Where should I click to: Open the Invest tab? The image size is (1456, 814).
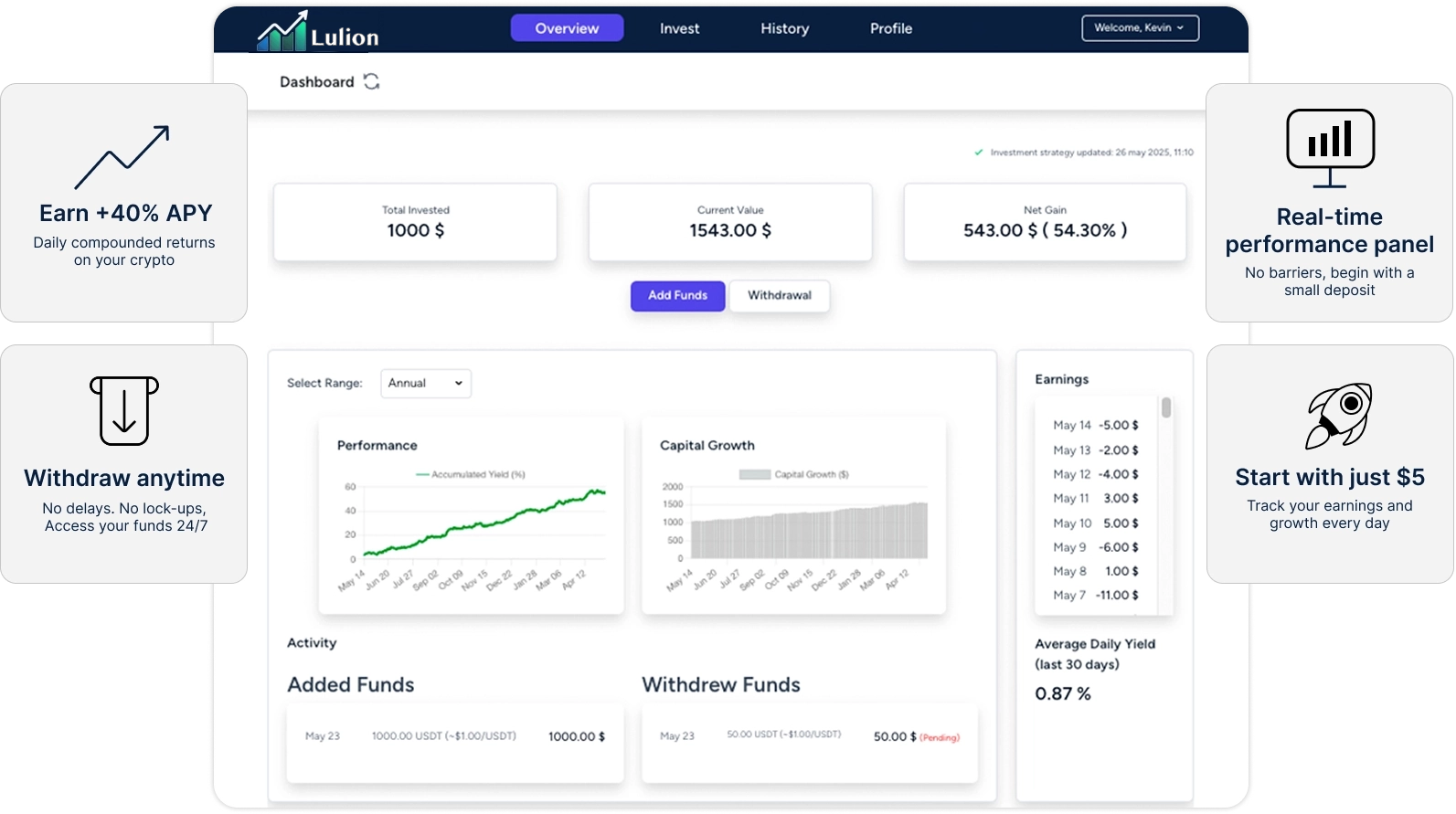pyautogui.click(x=679, y=28)
